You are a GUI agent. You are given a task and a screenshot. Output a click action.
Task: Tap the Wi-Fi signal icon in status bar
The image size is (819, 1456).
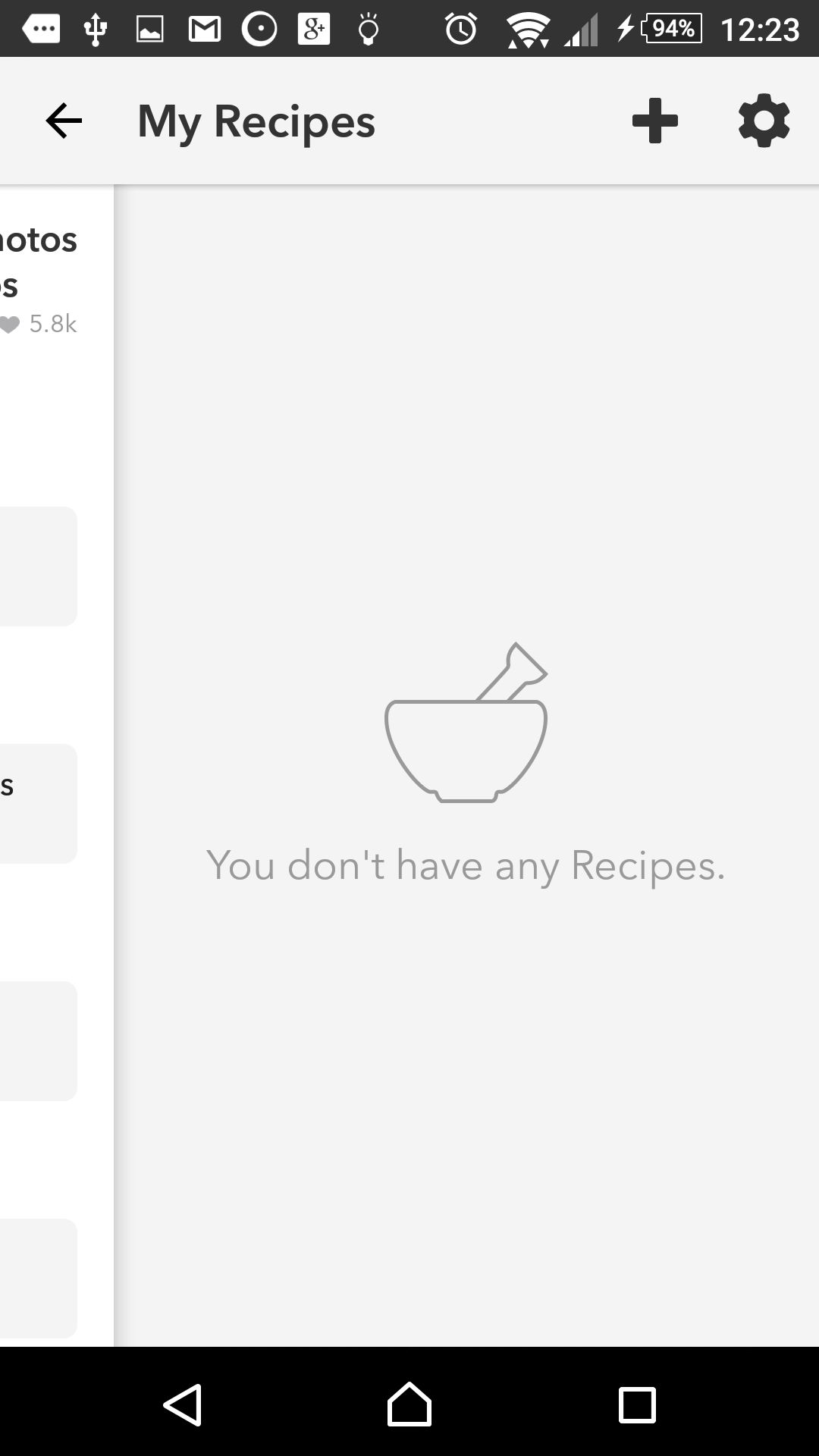pyautogui.click(x=529, y=30)
